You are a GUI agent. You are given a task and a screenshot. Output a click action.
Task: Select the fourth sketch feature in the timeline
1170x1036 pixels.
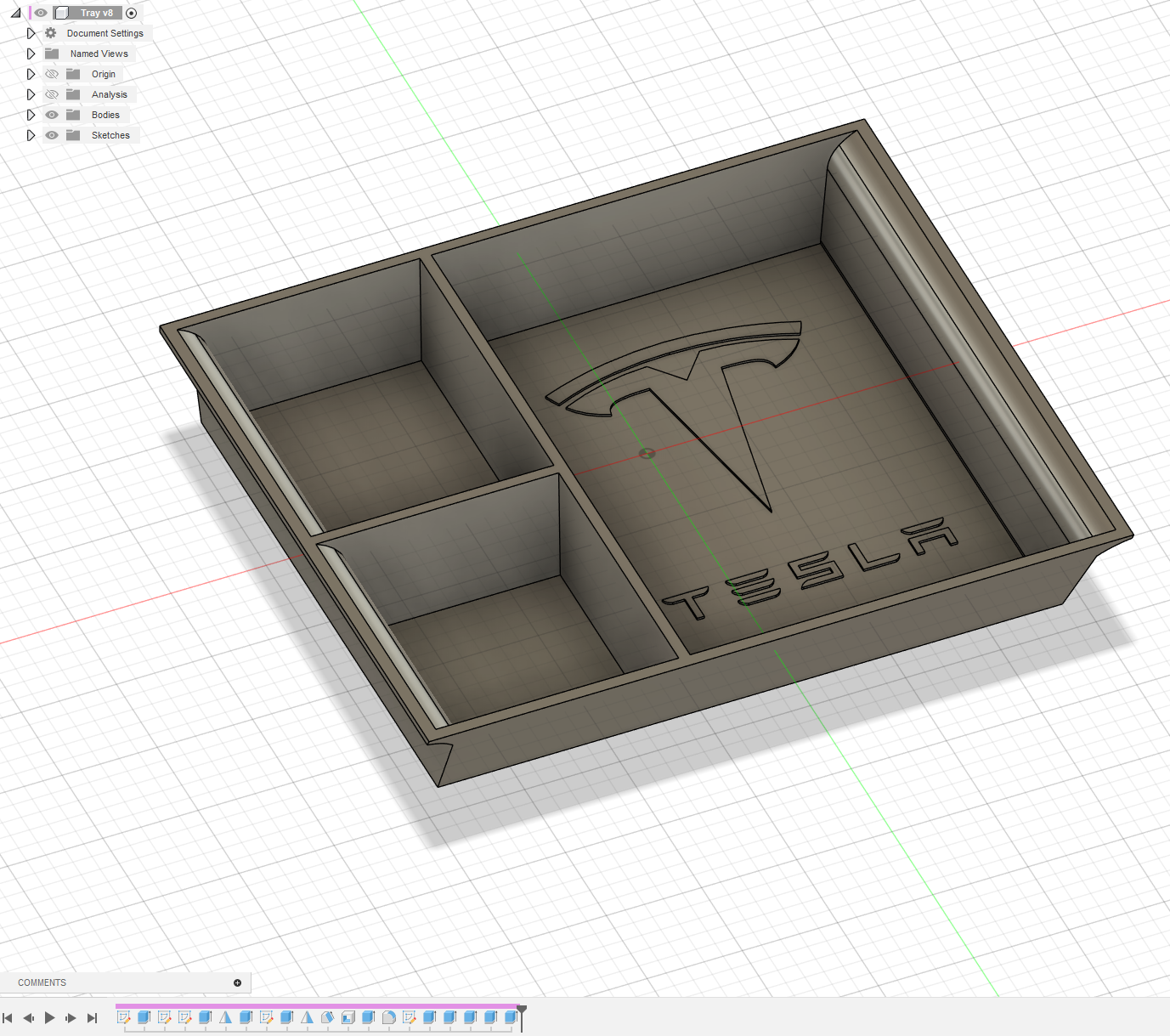267,1017
